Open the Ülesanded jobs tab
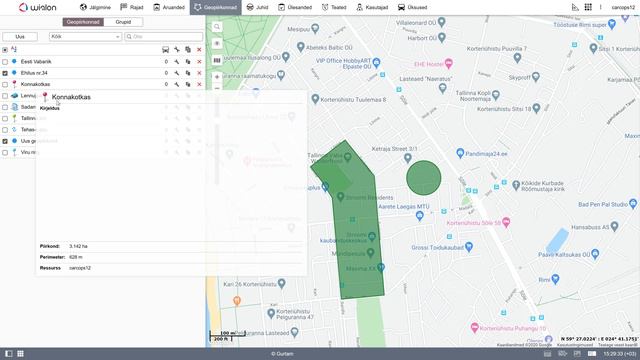 point(295,7)
